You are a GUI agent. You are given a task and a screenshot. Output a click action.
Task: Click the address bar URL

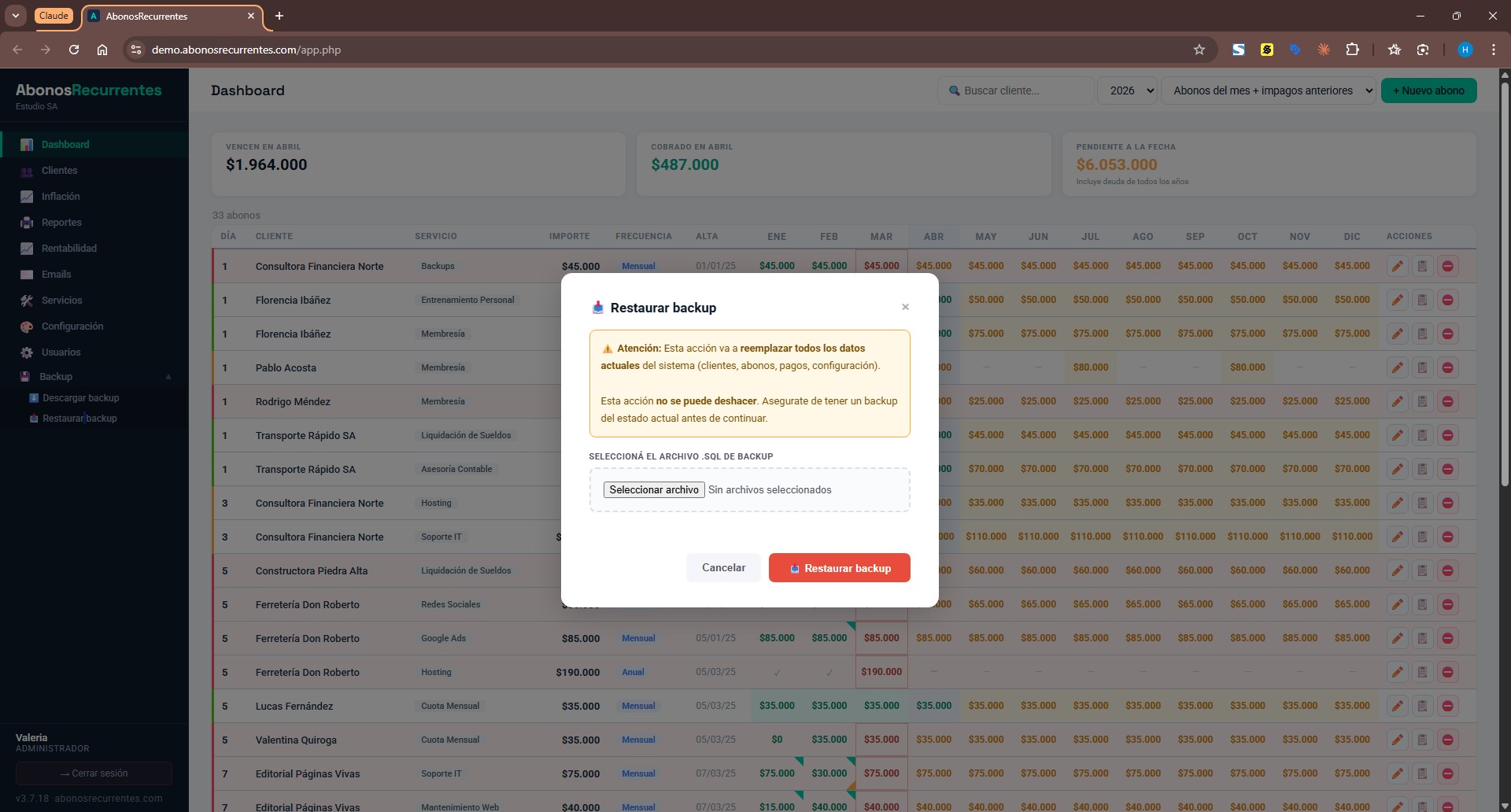(246, 50)
